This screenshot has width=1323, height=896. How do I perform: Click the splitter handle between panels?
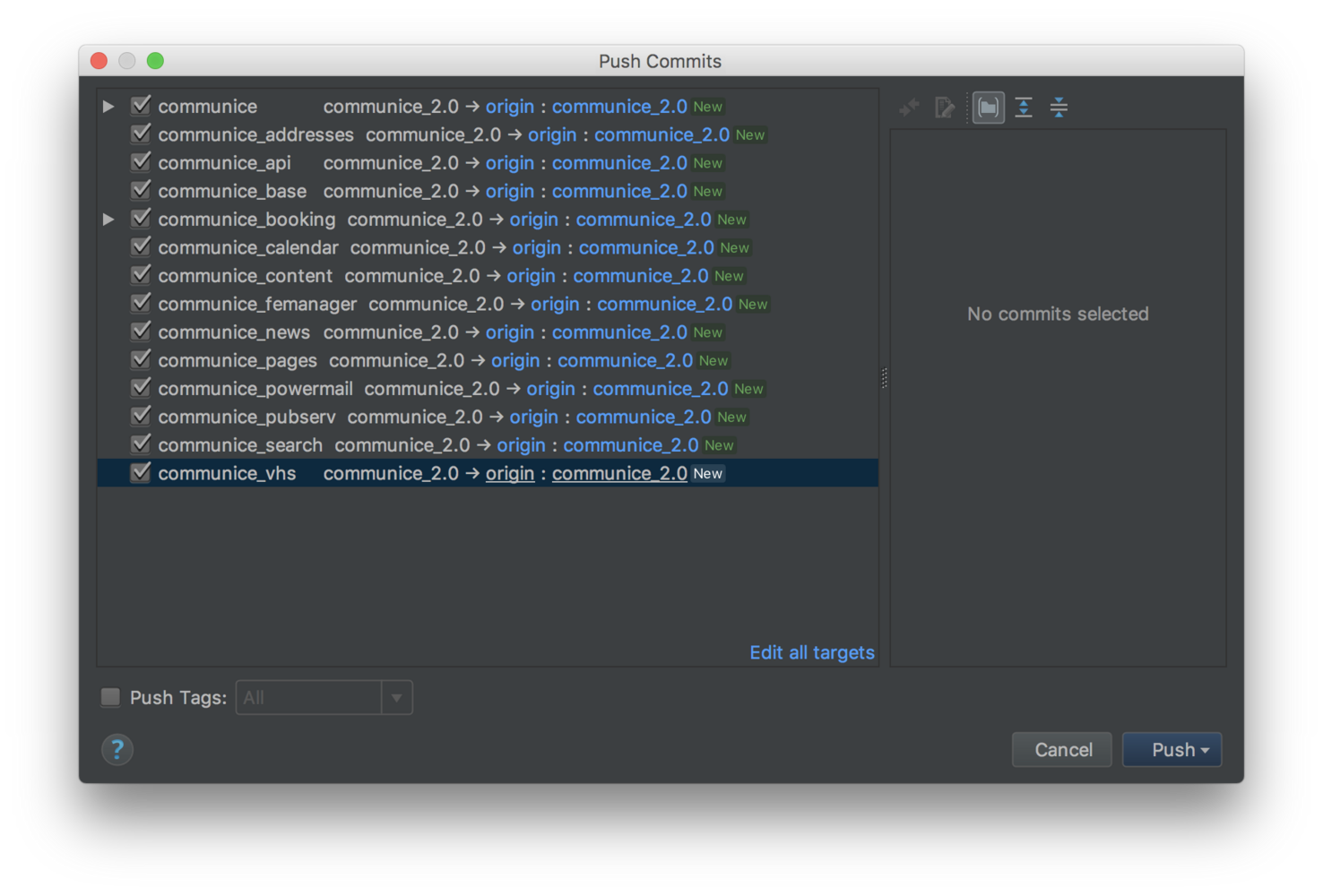(884, 378)
